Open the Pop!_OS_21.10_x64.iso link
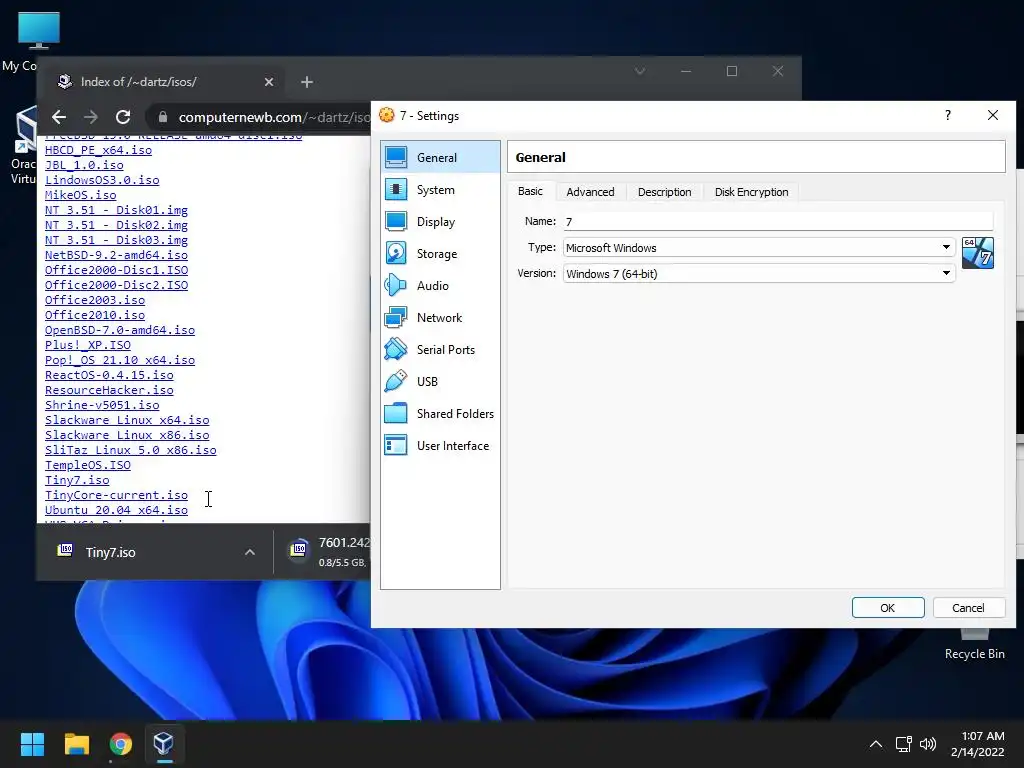 (x=120, y=360)
